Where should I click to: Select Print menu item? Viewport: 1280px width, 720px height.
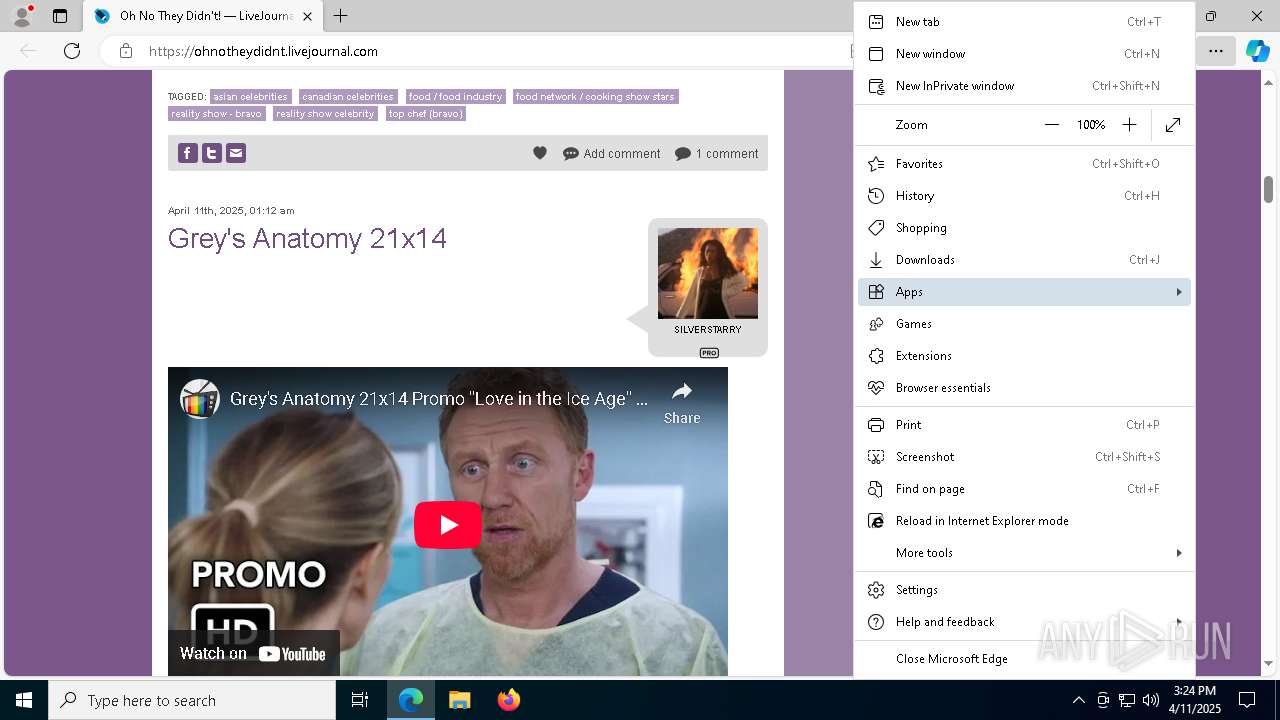click(x=1025, y=425)
